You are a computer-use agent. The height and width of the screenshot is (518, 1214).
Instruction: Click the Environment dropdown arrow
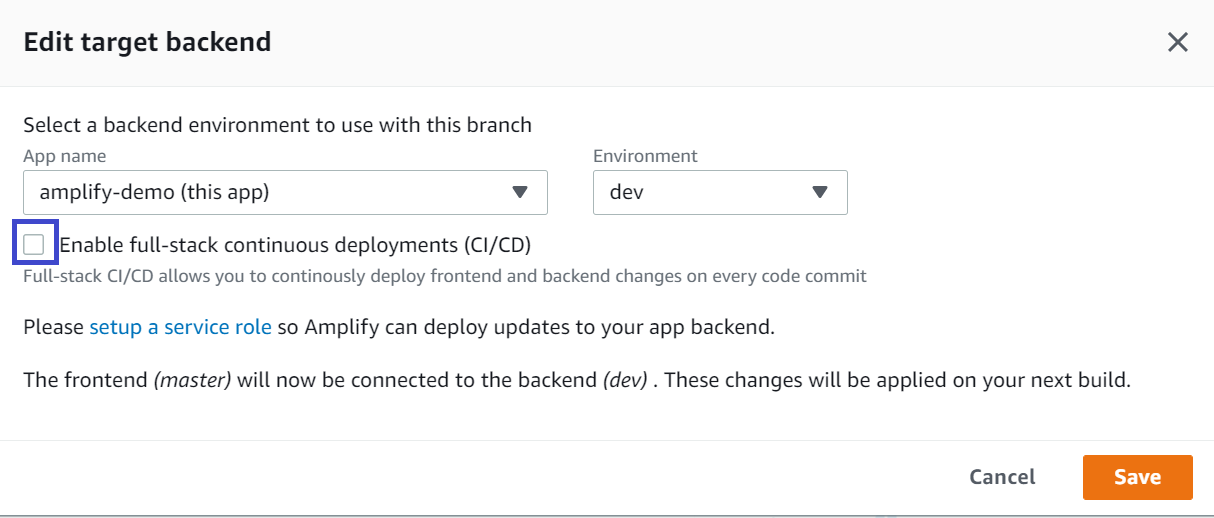coord(820,192)
